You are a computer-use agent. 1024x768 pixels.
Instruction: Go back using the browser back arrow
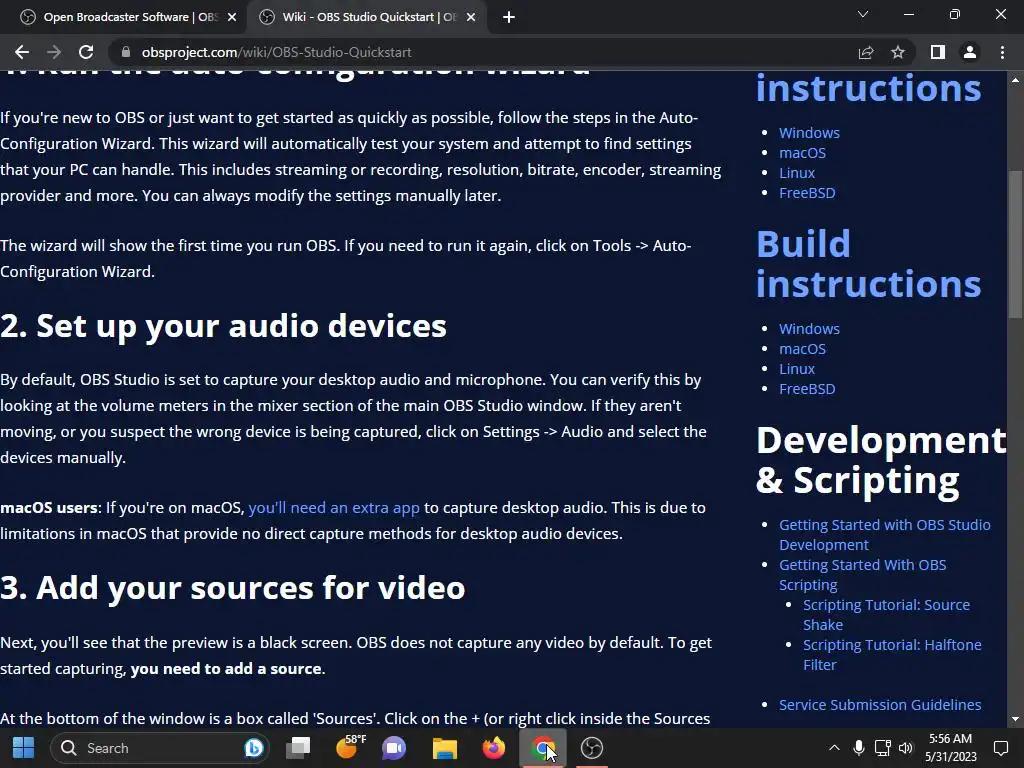(x=22, y=52)
